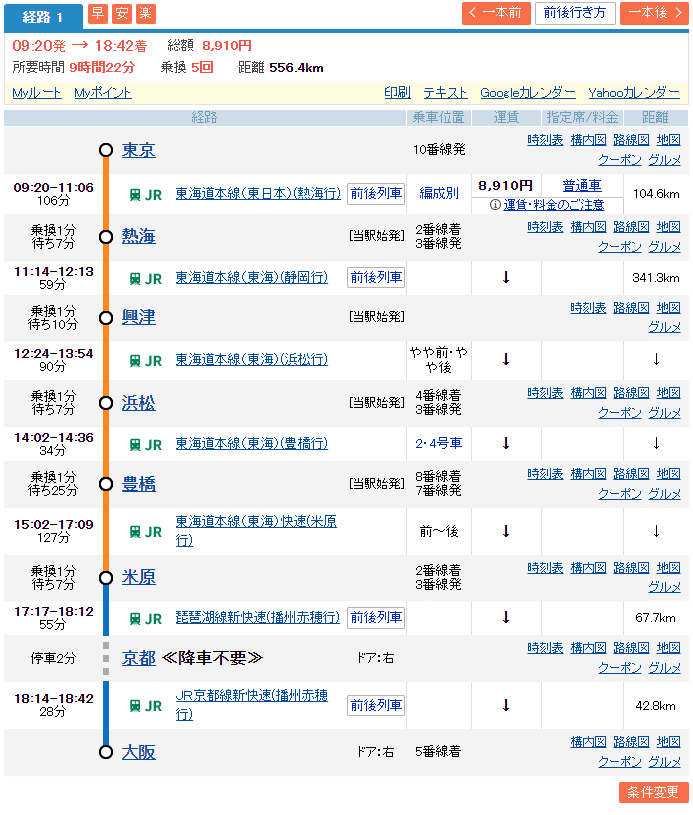Open the 米原 station link
The image size is (693, 815).
coord(138,577)
